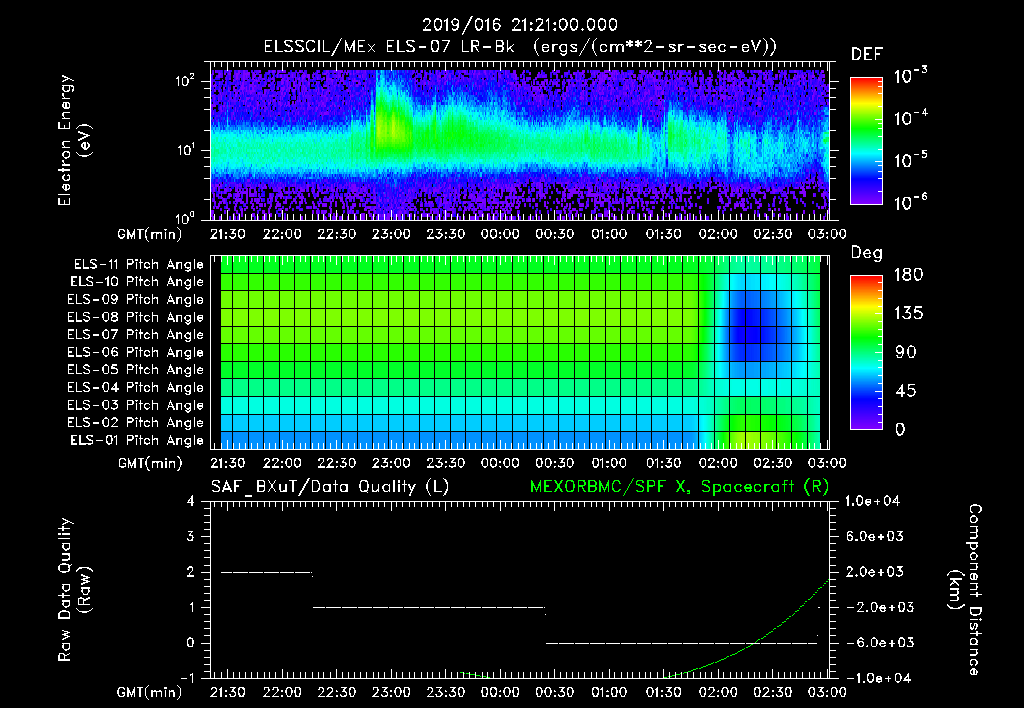Screen dimensions: 1024x708
Task: Click the 'Electron Energy (eV)' axis label
Action: [x=73, y=141]
